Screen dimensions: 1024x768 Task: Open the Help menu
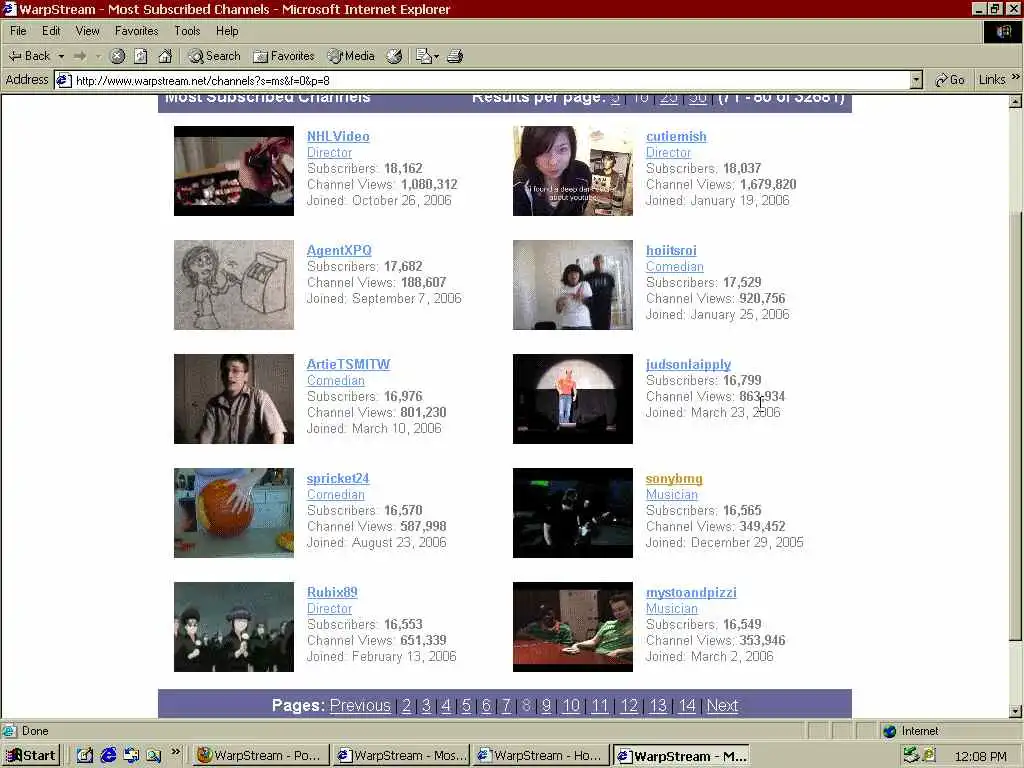[227, 31]
